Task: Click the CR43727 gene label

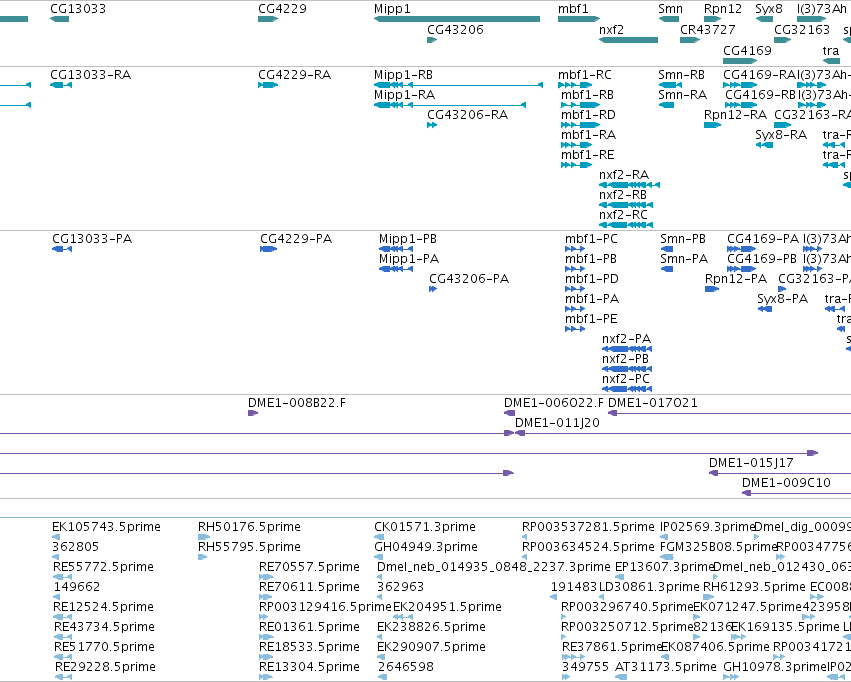Action: click(x=708, y=29)
